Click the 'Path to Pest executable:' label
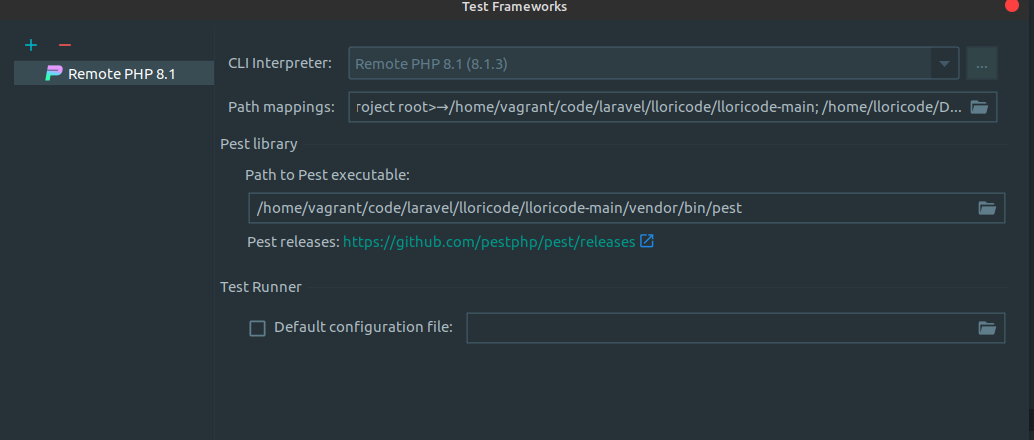The image size is (1034, 440). tap(328, 175)
